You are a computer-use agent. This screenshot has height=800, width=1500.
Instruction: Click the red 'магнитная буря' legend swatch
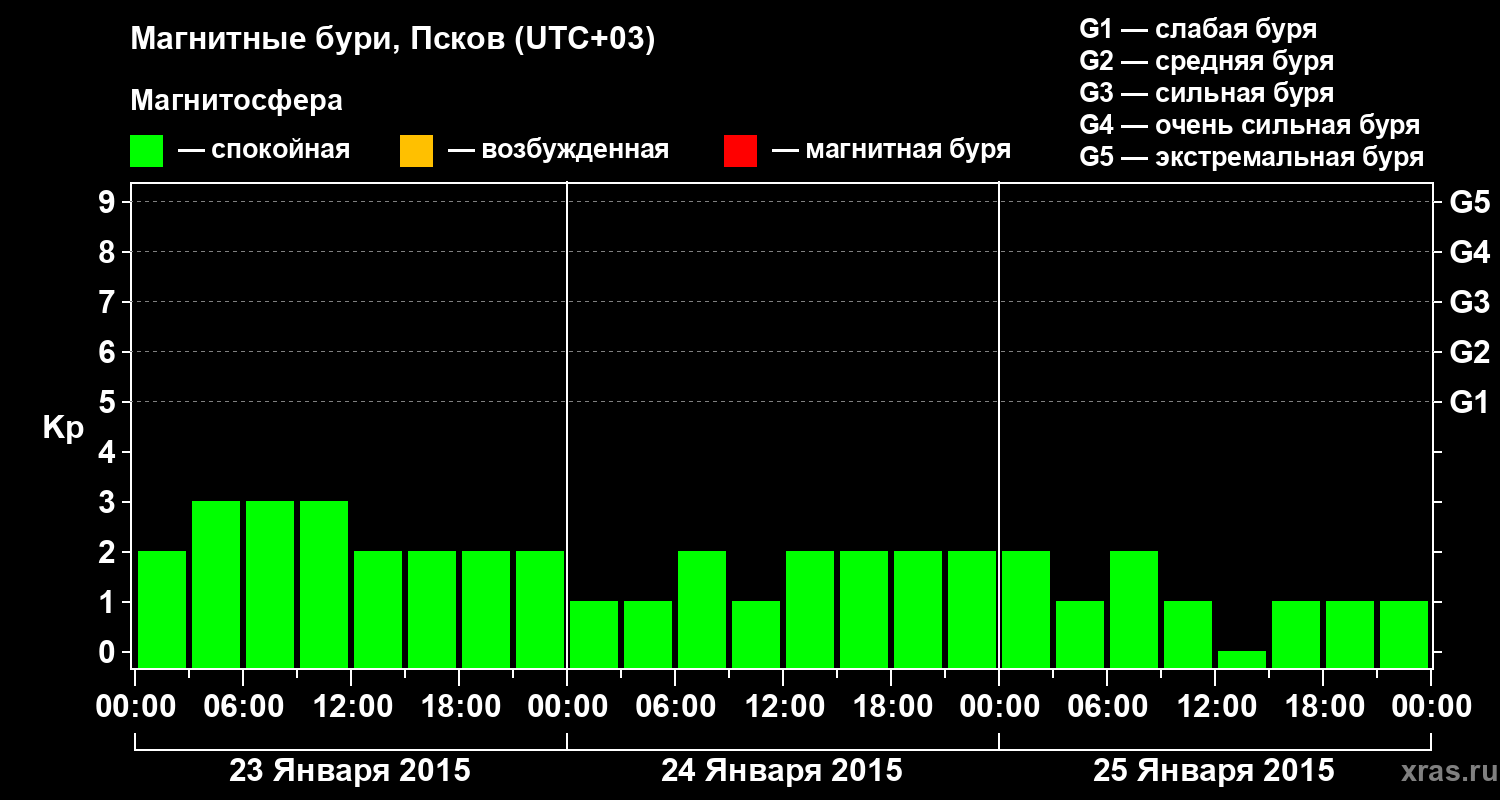tap(740, 151)
